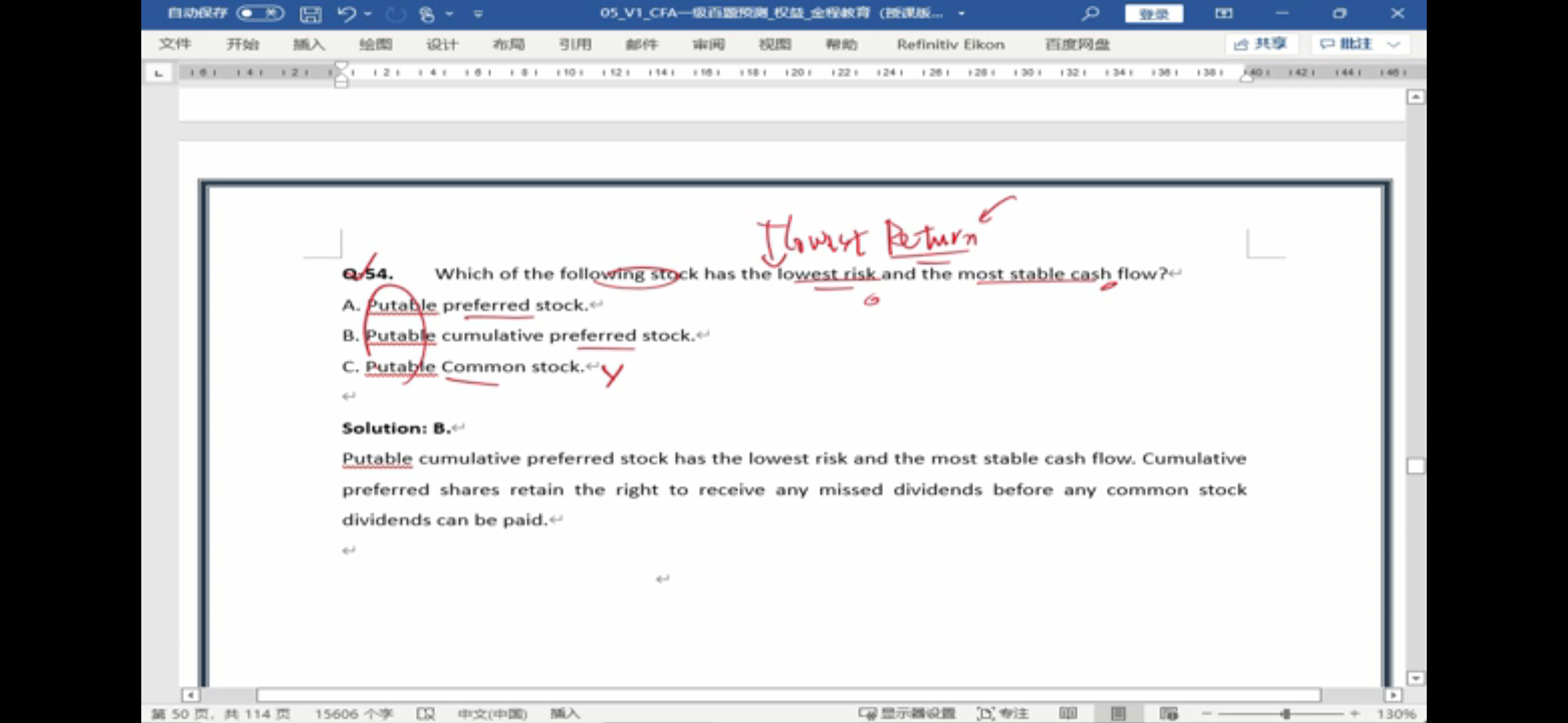Open the Refinitiv Eikon ribbon tab
The width and height of the screenshot is (1568, 723).
click(950, 44)
